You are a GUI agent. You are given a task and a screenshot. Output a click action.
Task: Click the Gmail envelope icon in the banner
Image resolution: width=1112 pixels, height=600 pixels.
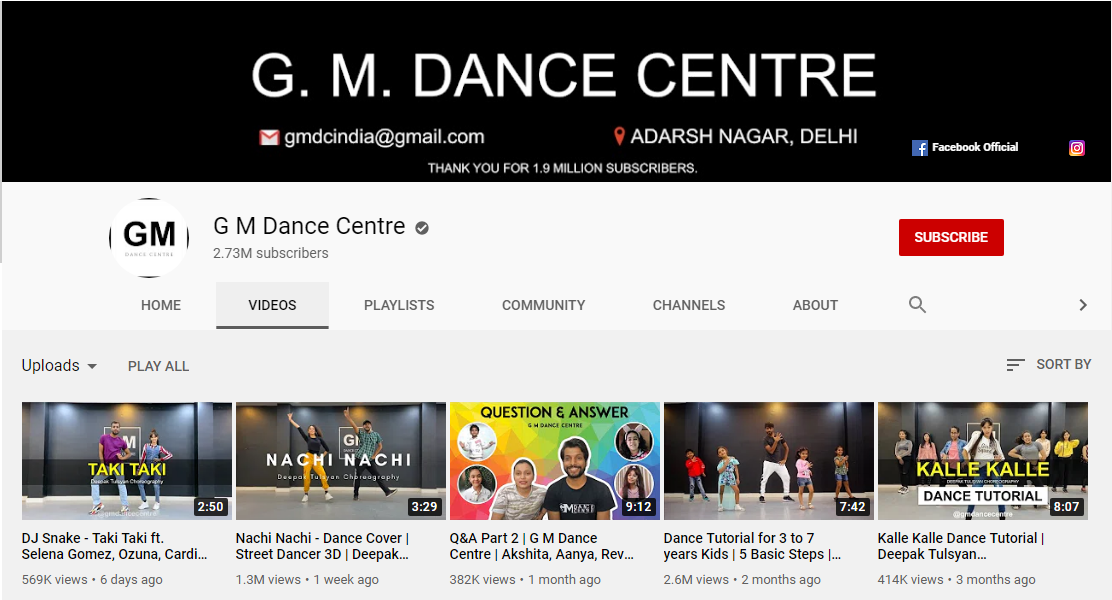tap(269, 137)
